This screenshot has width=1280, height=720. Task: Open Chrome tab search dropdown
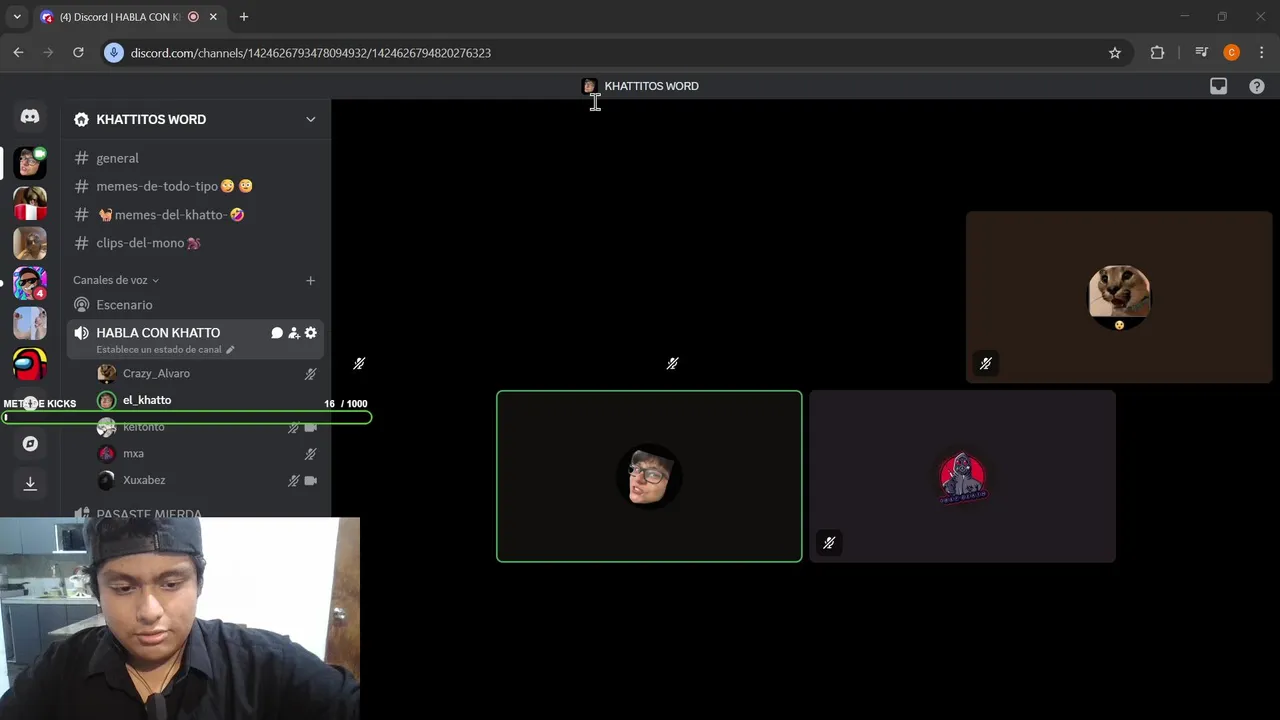[x=17, y=17]
